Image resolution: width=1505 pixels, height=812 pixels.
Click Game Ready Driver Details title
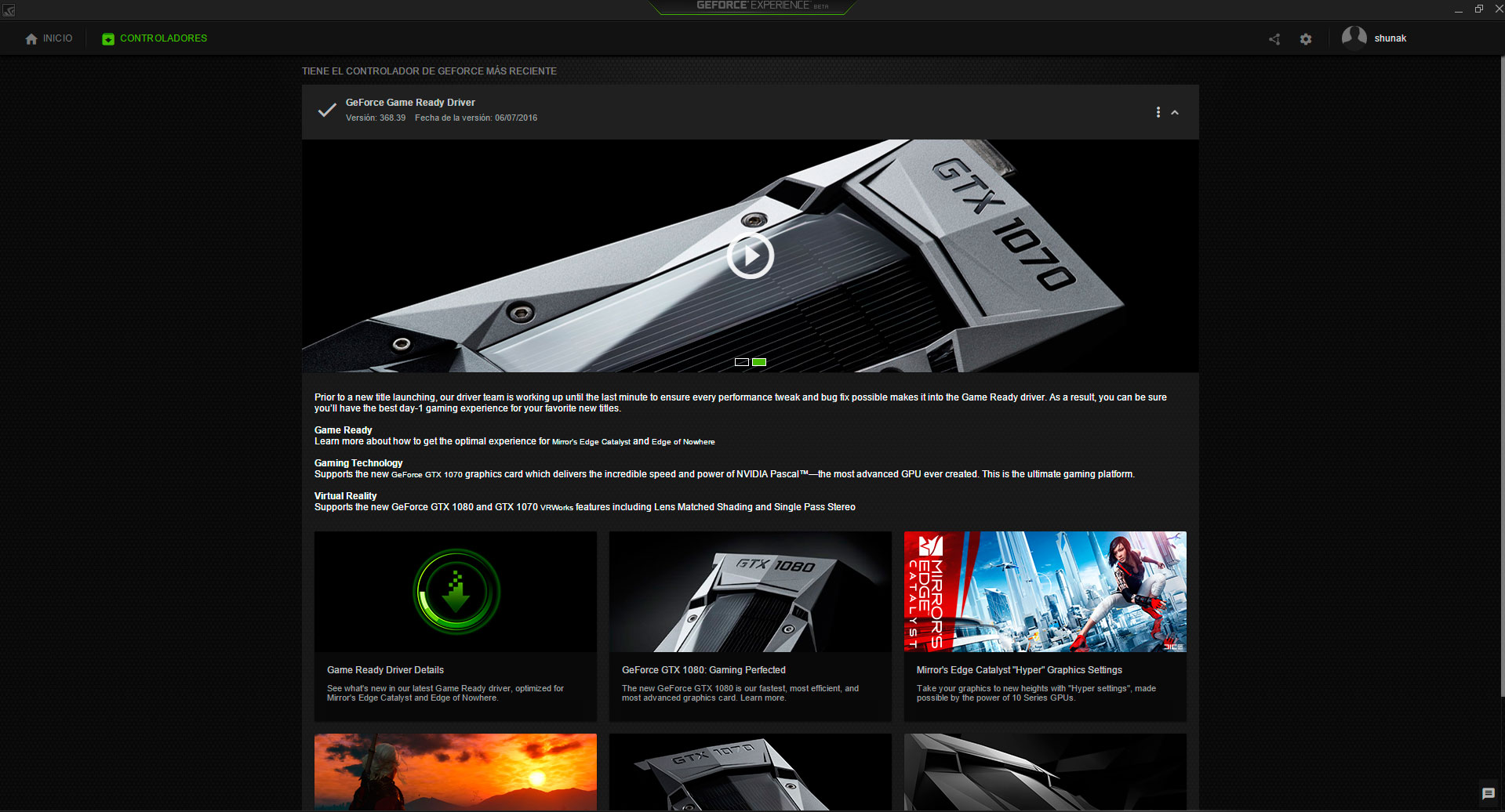coord(385,670)
